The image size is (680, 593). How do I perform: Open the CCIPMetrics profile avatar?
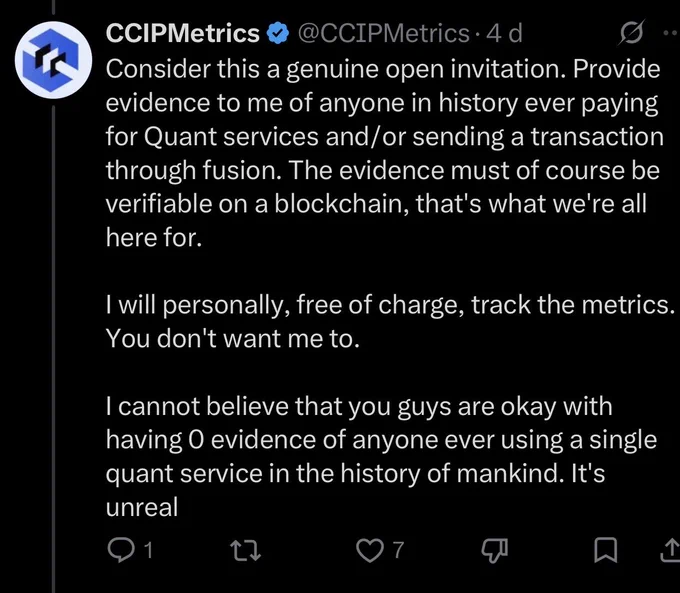coord(53,60)
